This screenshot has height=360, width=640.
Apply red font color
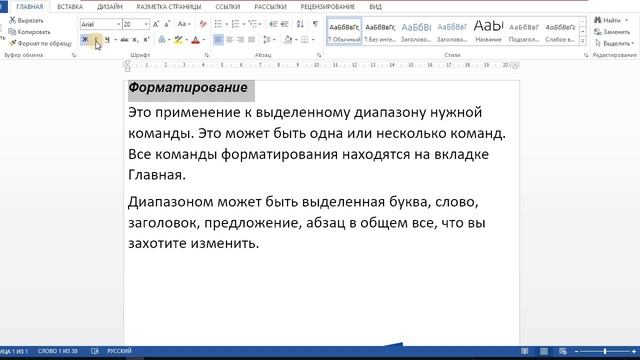pyautogui.click(x=196, y=40)
